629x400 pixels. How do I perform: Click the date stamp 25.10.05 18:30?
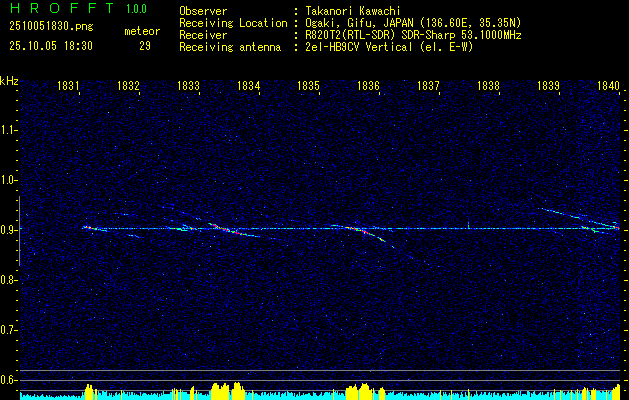pos(51,46)
